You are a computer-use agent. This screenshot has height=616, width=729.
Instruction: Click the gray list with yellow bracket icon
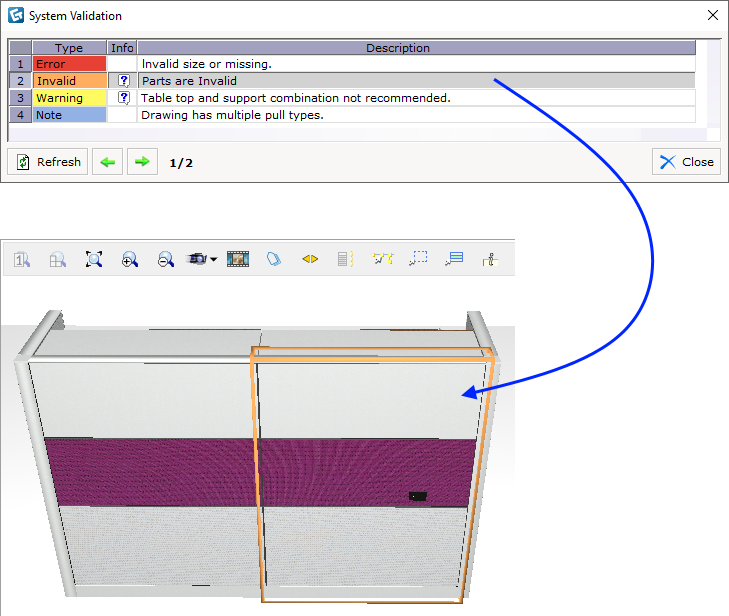345,259
